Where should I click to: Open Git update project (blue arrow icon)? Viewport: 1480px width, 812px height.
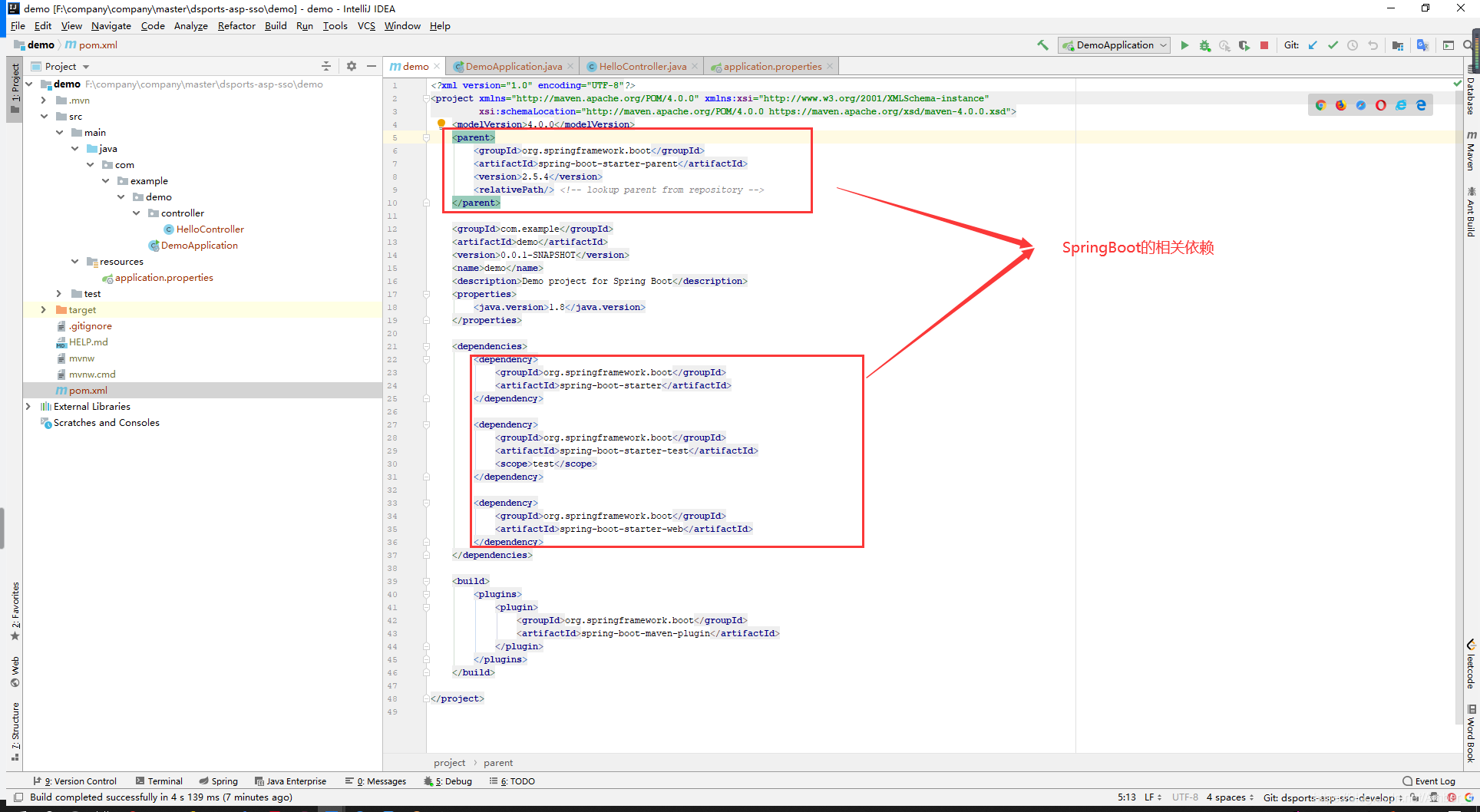[x=1313, y=45]
